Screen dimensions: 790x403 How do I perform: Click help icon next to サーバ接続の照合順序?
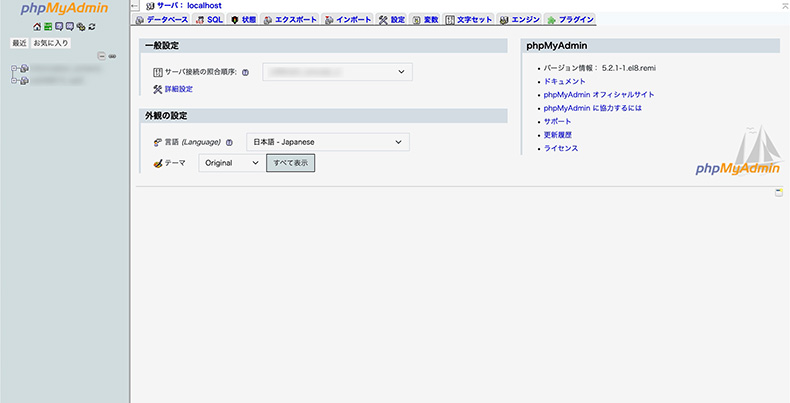[x=245, y=72]
